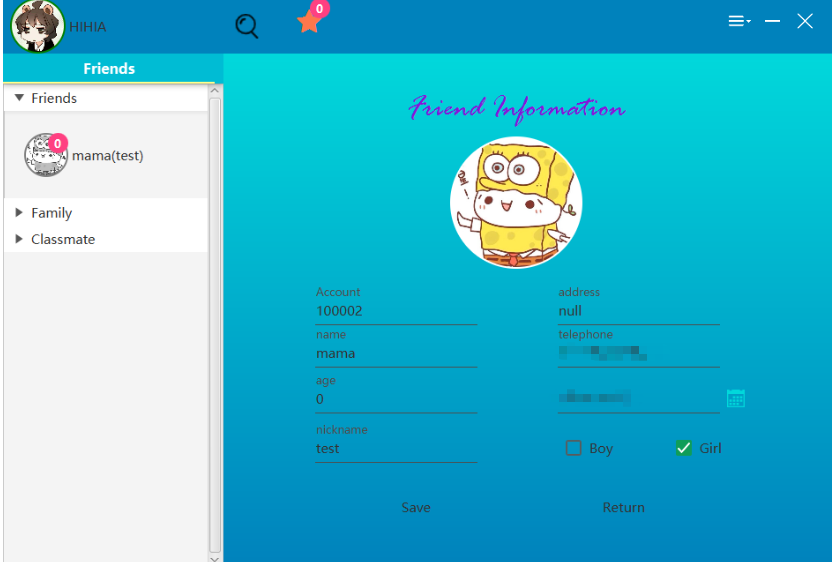Viewport: 835px width, 562px height.
Task: Click mama's avatar in friends list
Action: [x=46, y=155]
